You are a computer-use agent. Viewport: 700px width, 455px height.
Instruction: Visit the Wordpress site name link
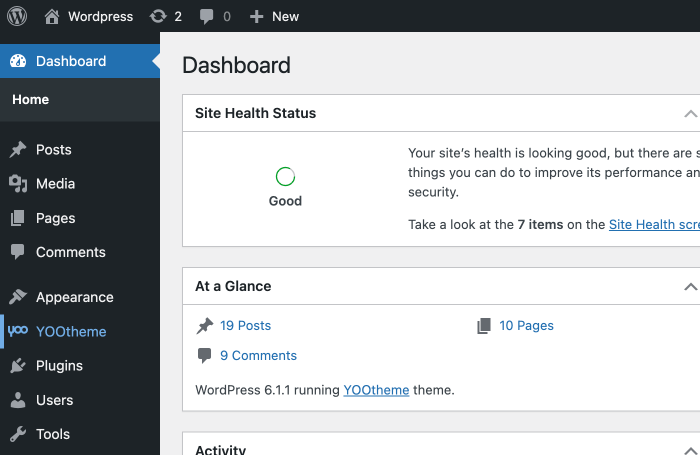[x=100, y=17]
